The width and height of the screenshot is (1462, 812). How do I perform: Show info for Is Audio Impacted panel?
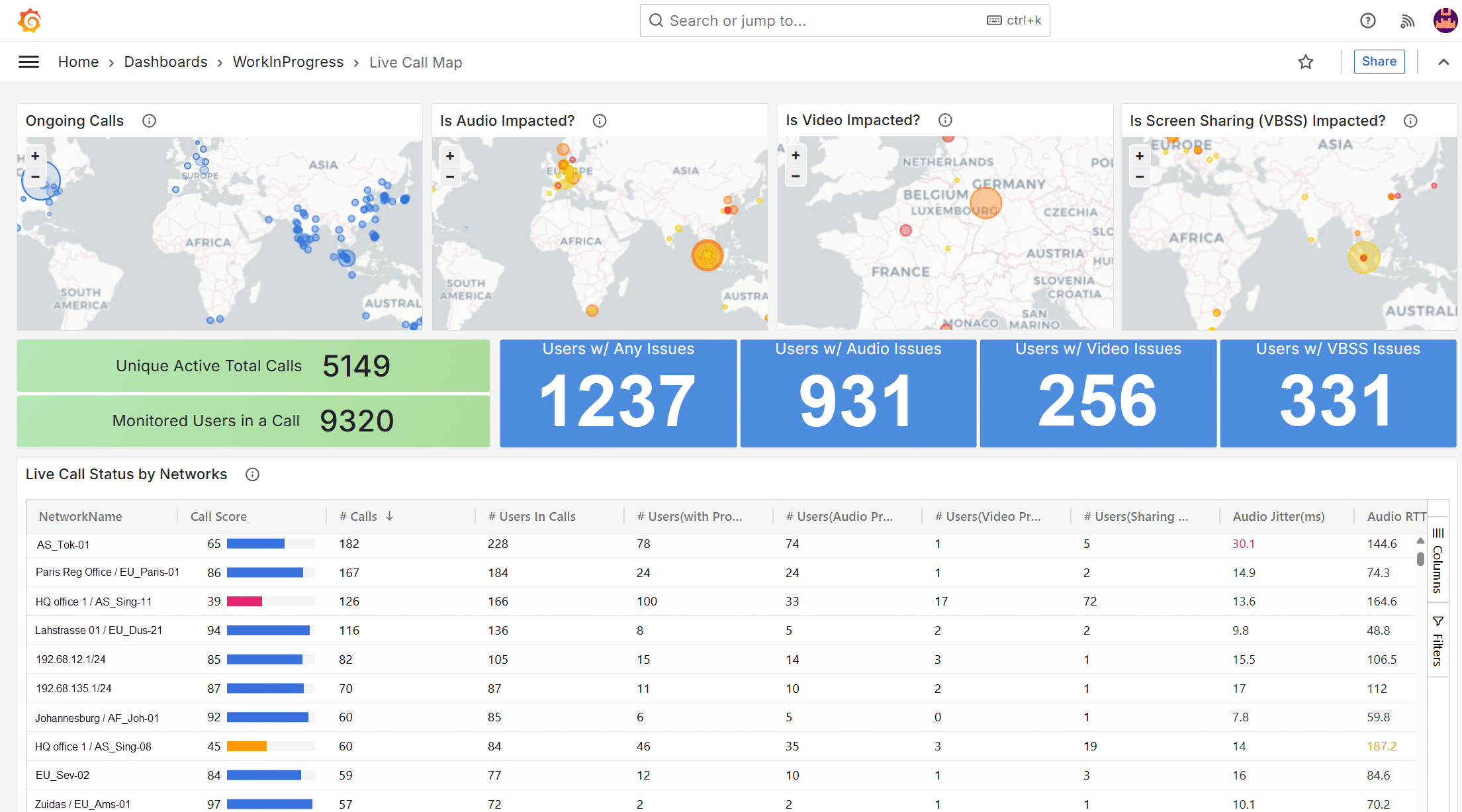pyautogui.click(x=600, y=121)
